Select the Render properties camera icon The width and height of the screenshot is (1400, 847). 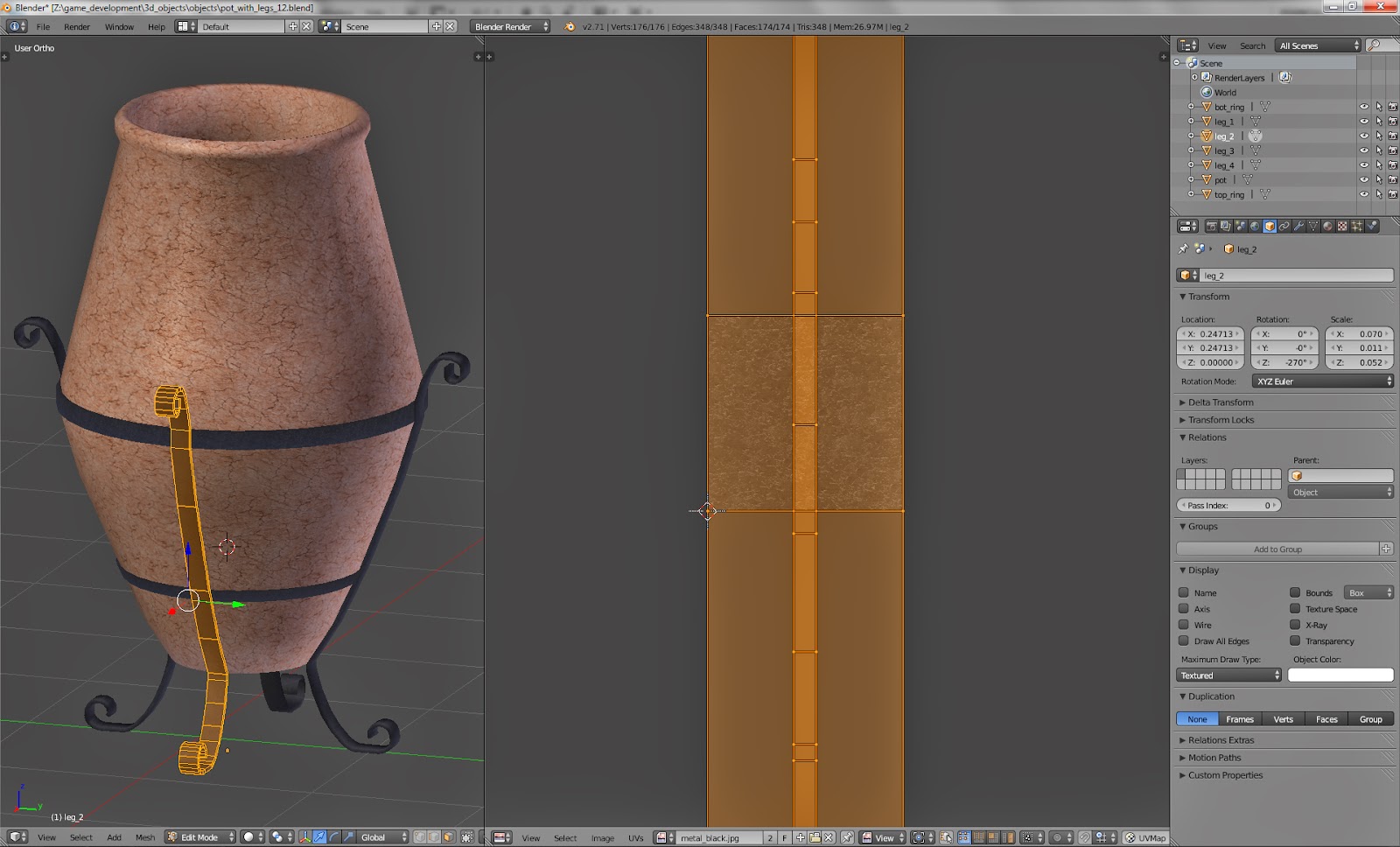click(x=1211, y=227)
